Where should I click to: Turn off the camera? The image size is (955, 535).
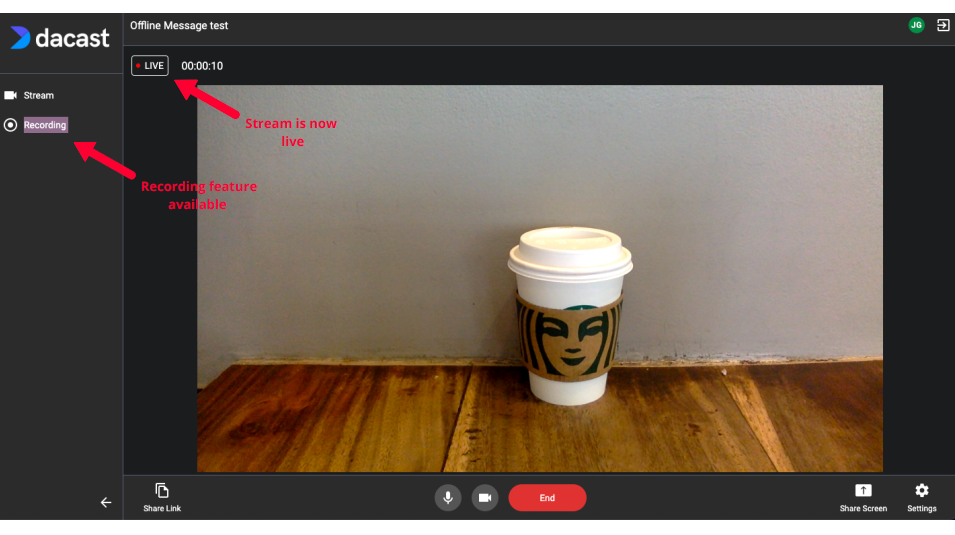click(485, 498)
